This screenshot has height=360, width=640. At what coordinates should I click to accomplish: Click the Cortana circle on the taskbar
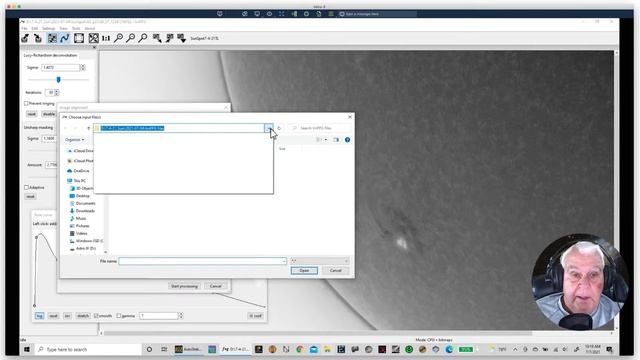pyautogui.click(x=149, y=349)
